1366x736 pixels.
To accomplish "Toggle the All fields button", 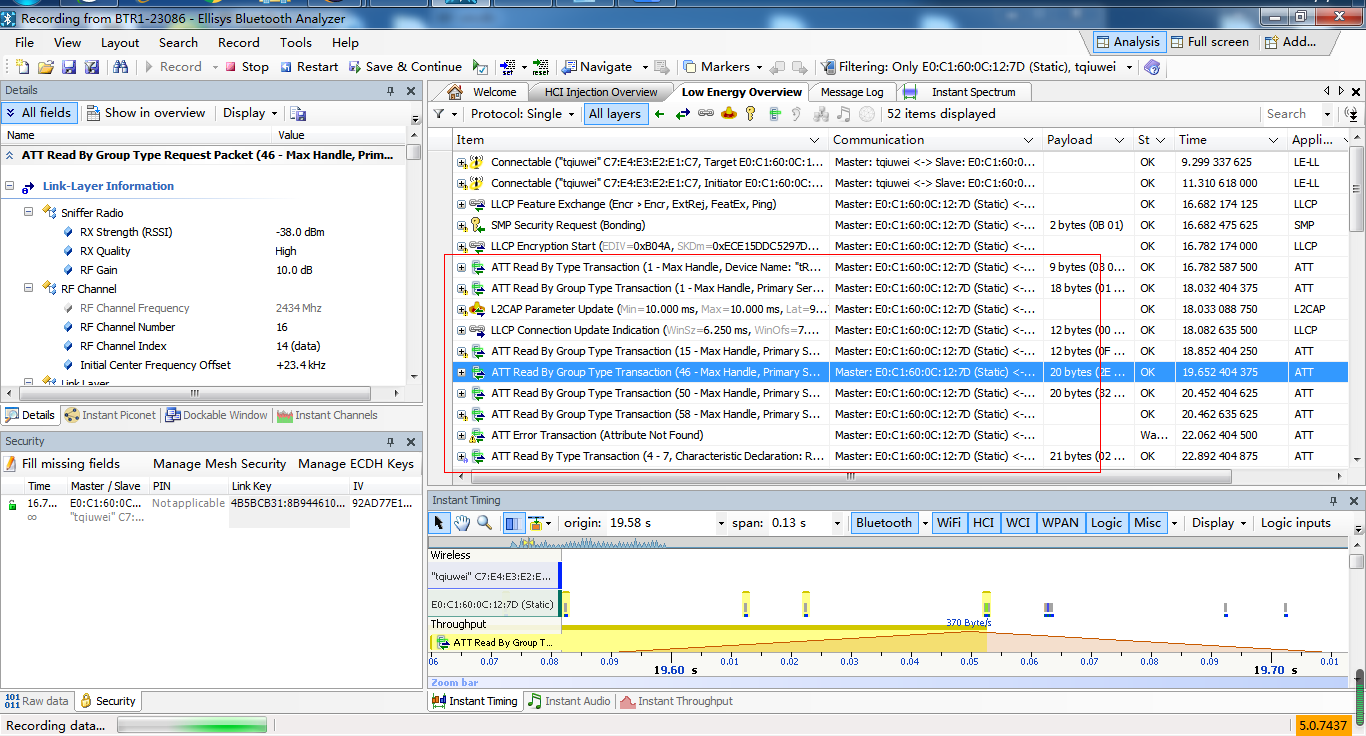I will 39,113.
